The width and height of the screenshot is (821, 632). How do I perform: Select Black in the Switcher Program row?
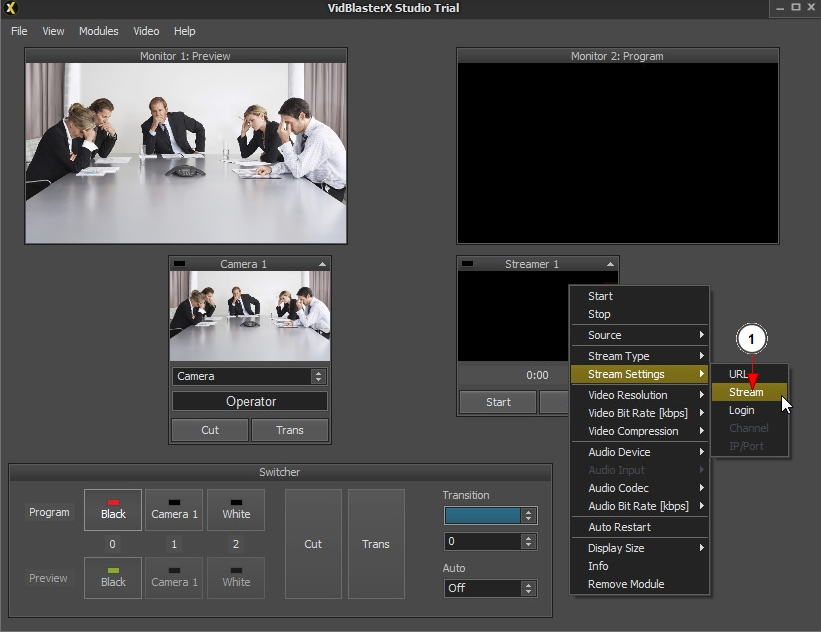tap(113, 510)
